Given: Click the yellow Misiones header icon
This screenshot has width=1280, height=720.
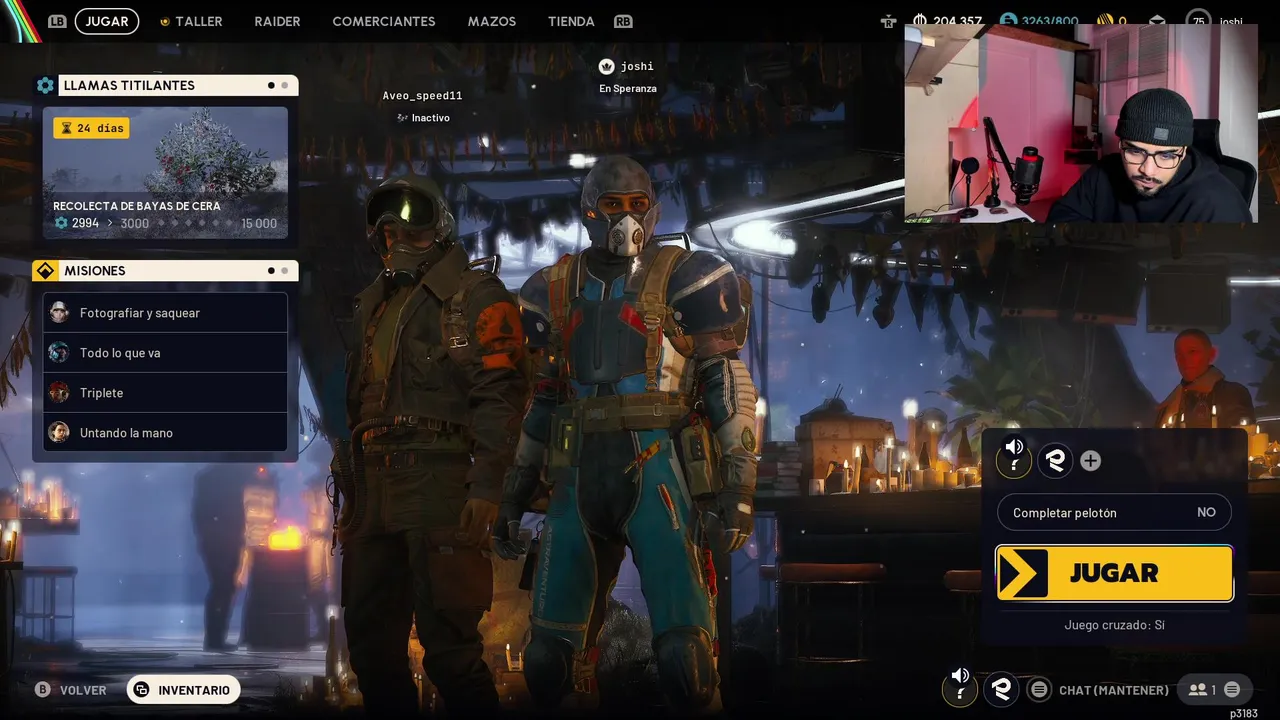Looking at the screenshot, I should 45,271.
